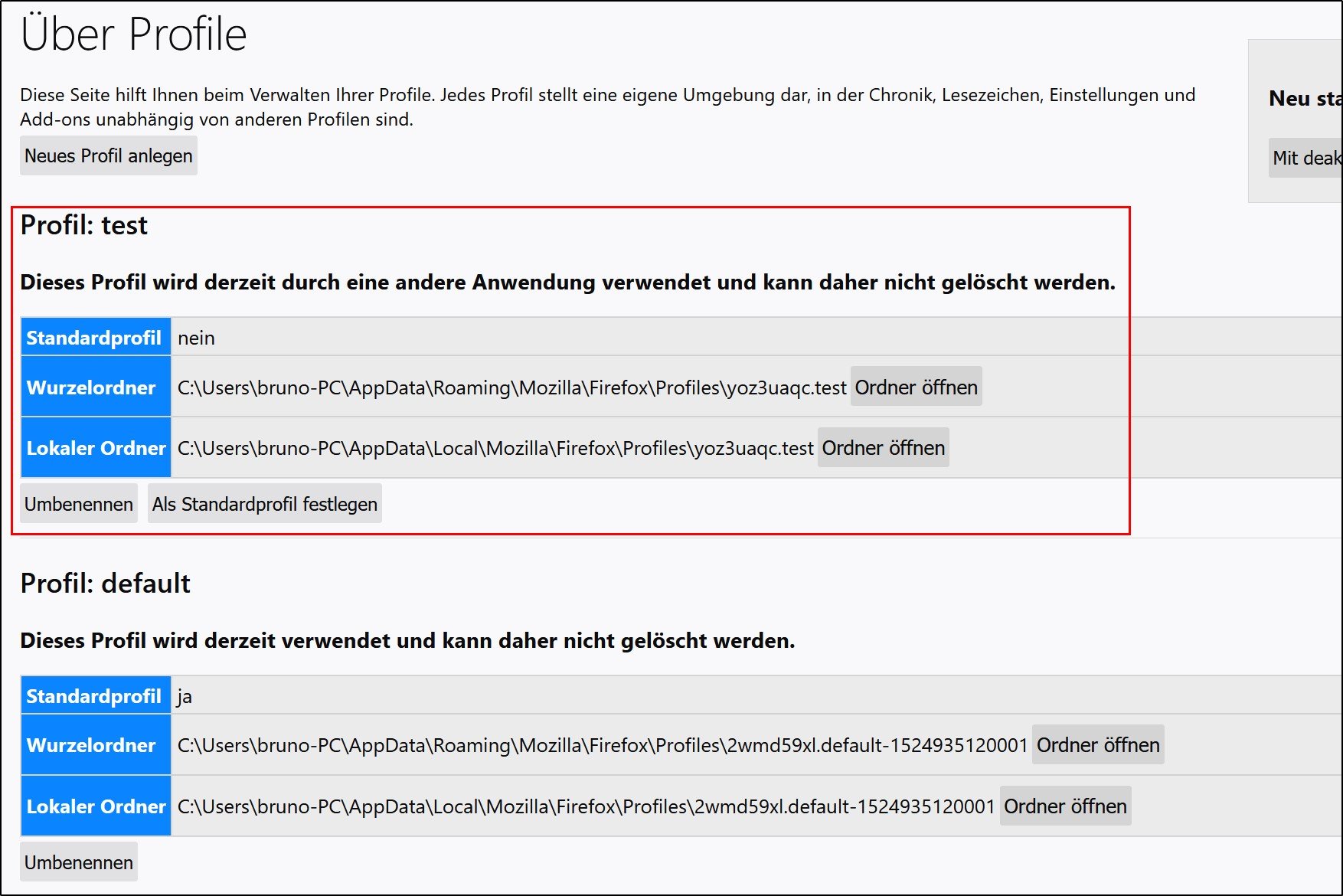Open the root folder of the test profile
This screenshot has width=1343, height=896.
tap(916, 388)
